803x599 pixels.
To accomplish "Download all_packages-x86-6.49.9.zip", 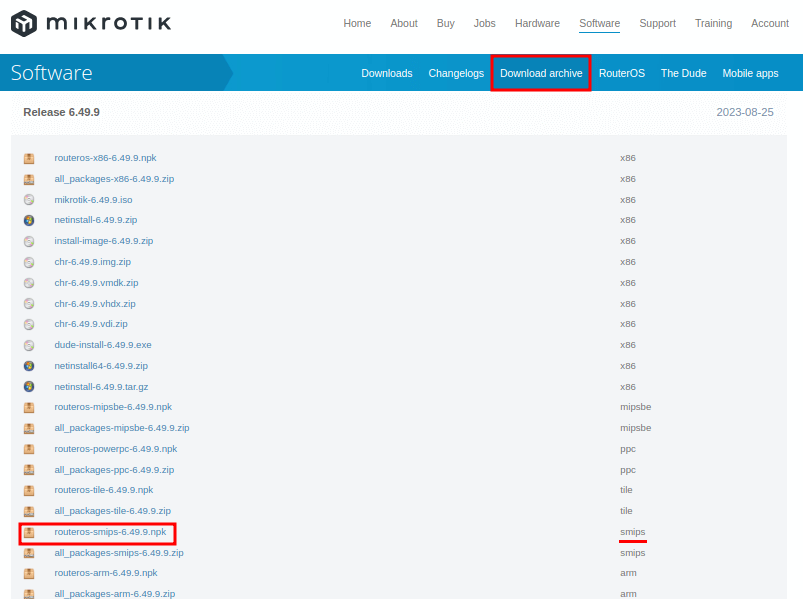I will pos(114,179).
